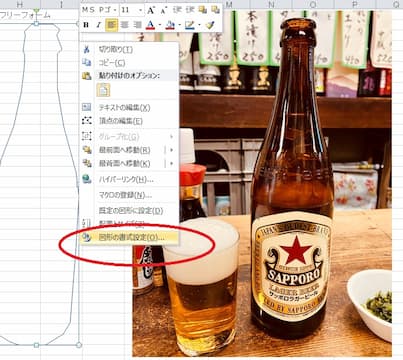Open font color dropdown arrow

159,25
